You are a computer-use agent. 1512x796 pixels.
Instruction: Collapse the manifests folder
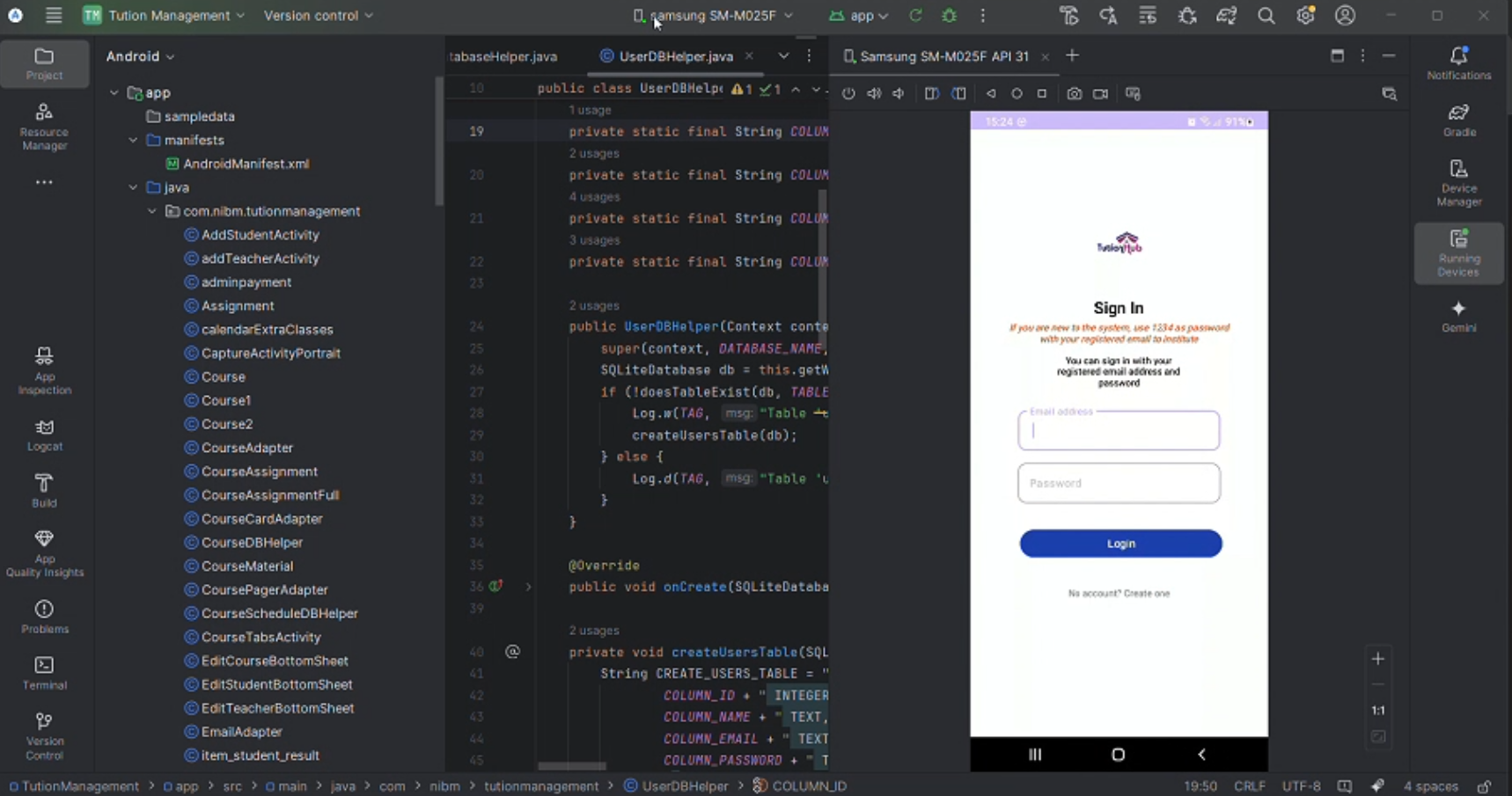click(133, 140)
